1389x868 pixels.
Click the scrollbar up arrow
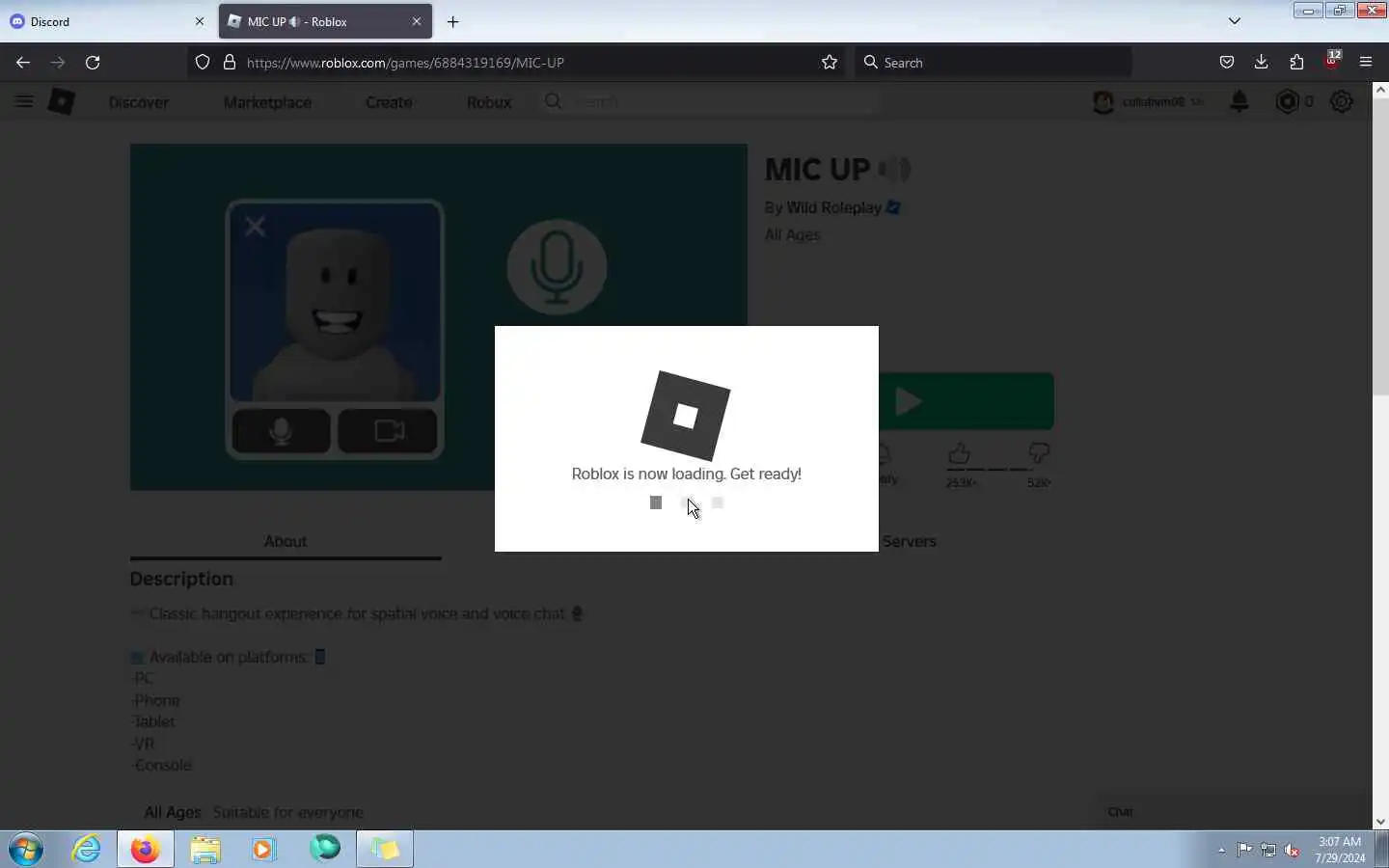(x=1380, y=90)
